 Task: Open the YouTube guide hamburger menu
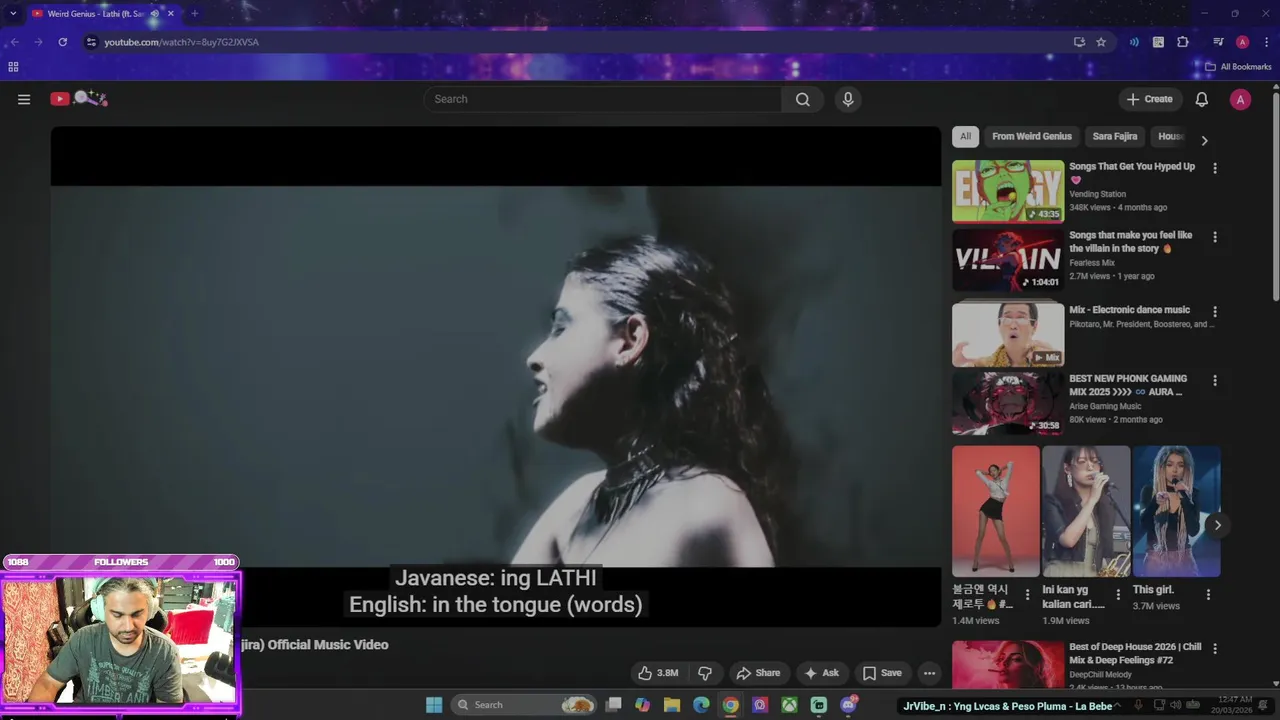[x=24, y=99]
